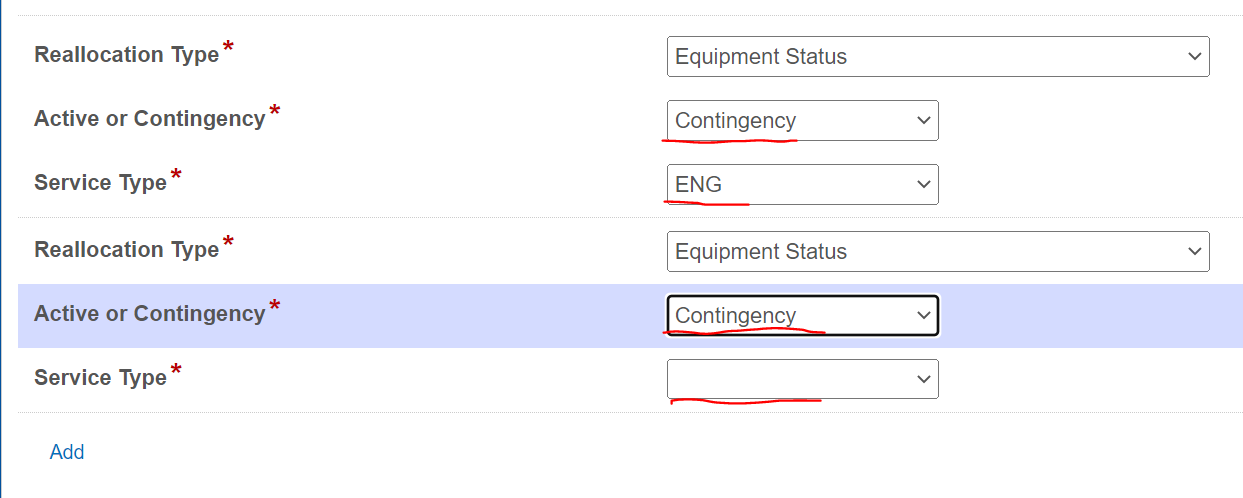Open the focused Contingency dropdown in the highlighted row
The image size is (1243, 498).
click(x=802, y=315)
